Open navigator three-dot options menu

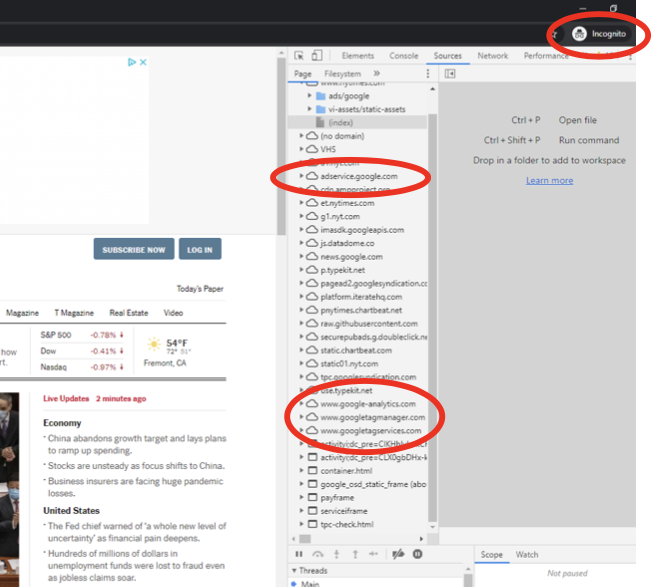pos(428,73)
